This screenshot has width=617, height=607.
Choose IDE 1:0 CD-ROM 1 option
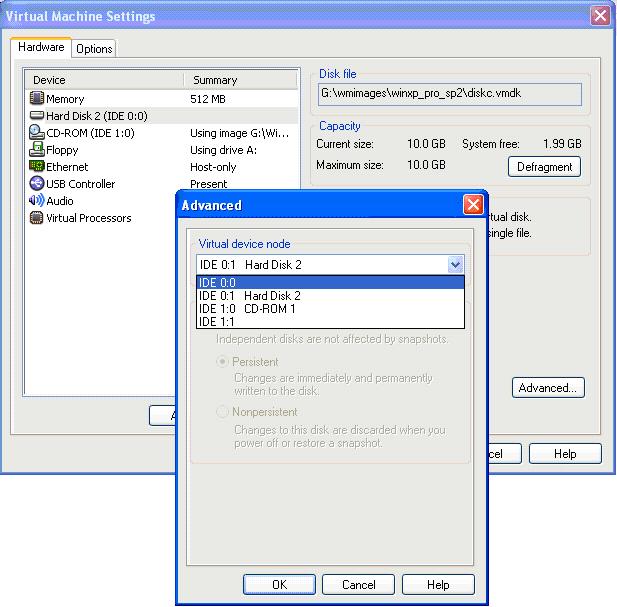click(330, 309)
